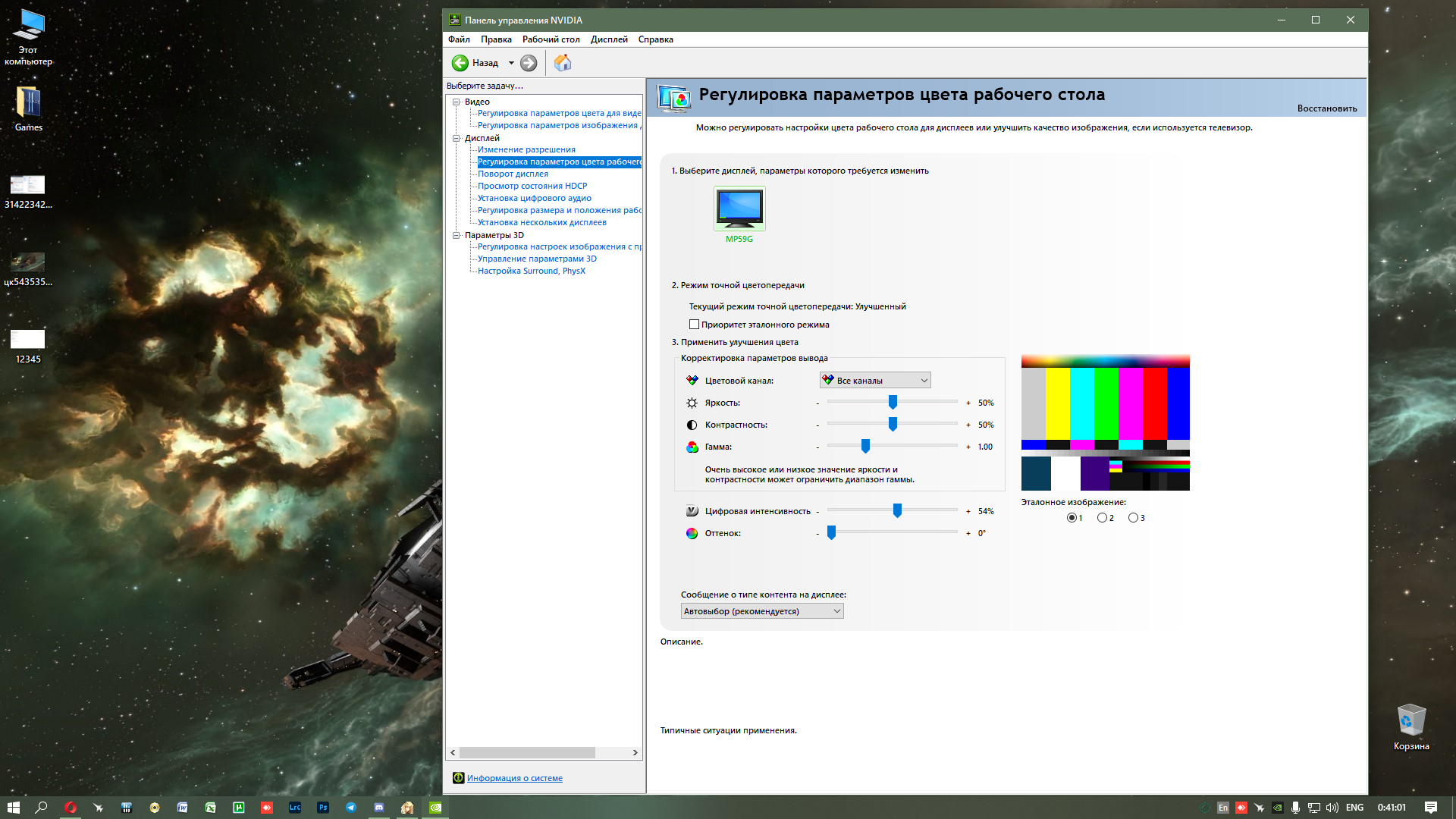
Task: Open the color channel dropdown
Action: point(875,381)
